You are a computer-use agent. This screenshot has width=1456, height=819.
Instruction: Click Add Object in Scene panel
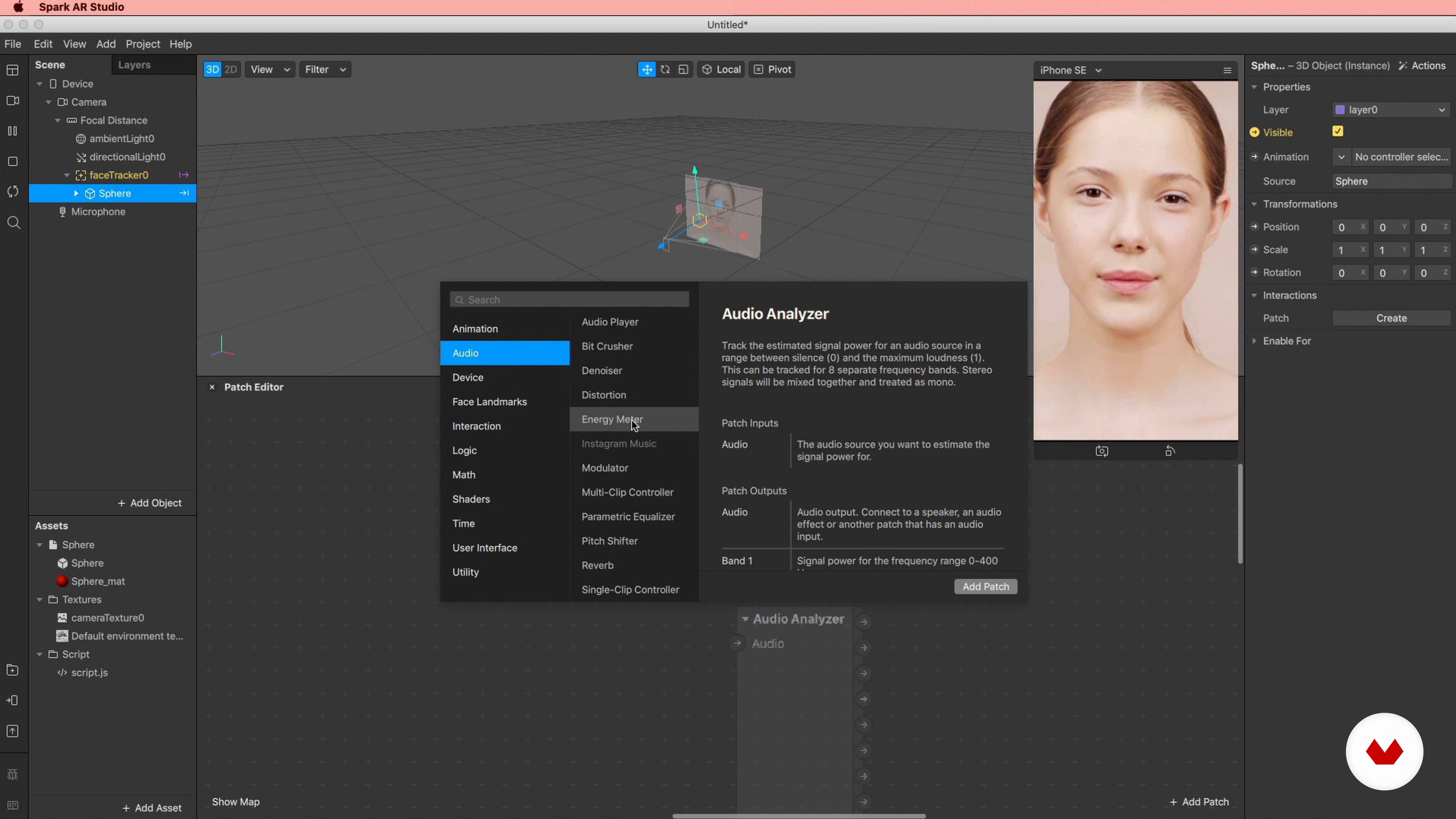[x=150, y=503]
